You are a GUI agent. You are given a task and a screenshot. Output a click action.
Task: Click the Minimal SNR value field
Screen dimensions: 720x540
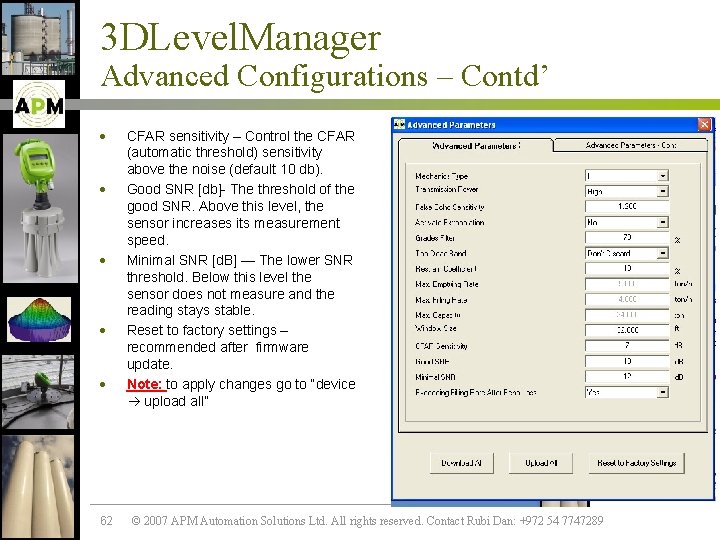tap(627, 377)
